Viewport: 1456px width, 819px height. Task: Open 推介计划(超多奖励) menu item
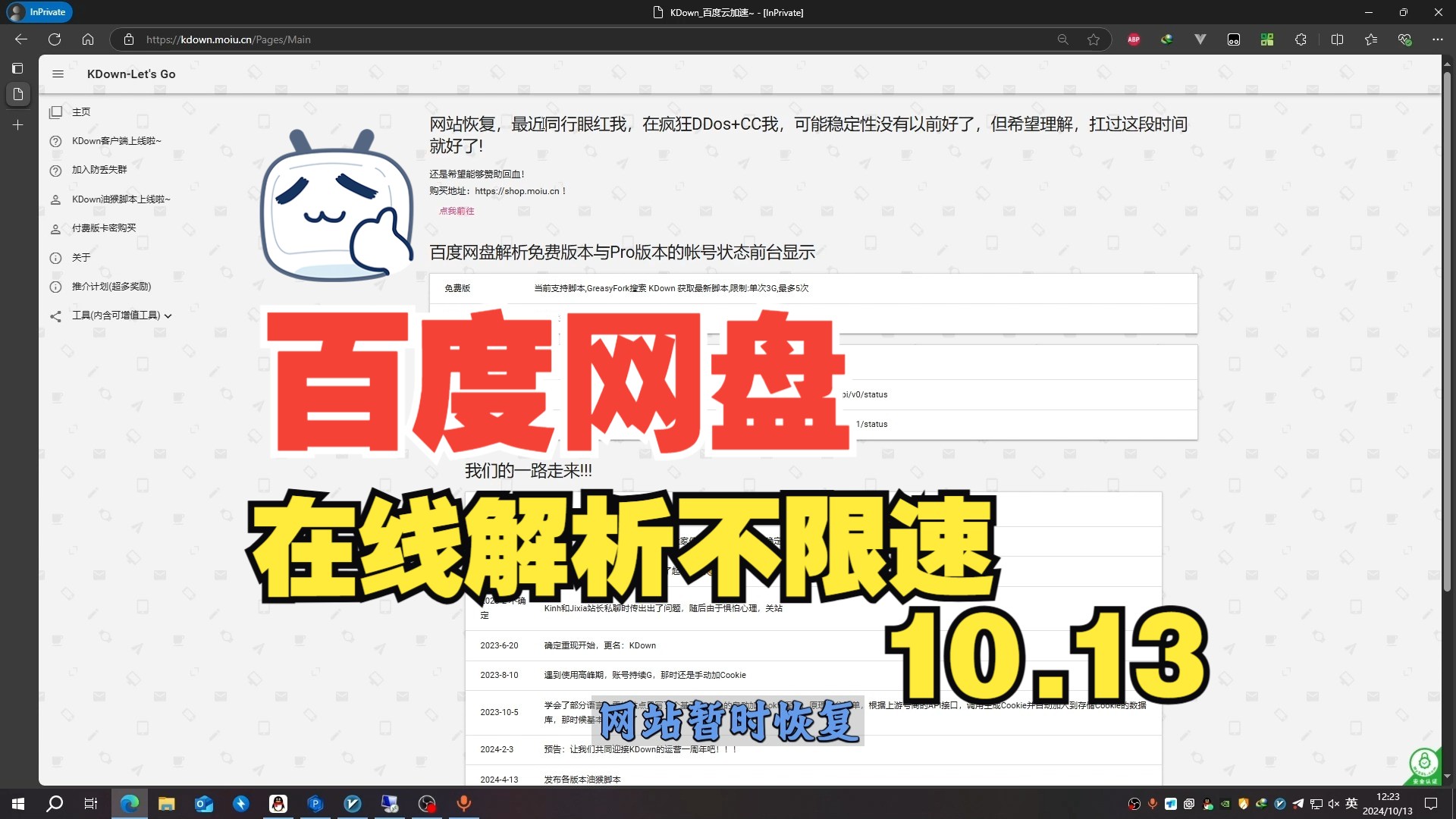pos(111,287)
